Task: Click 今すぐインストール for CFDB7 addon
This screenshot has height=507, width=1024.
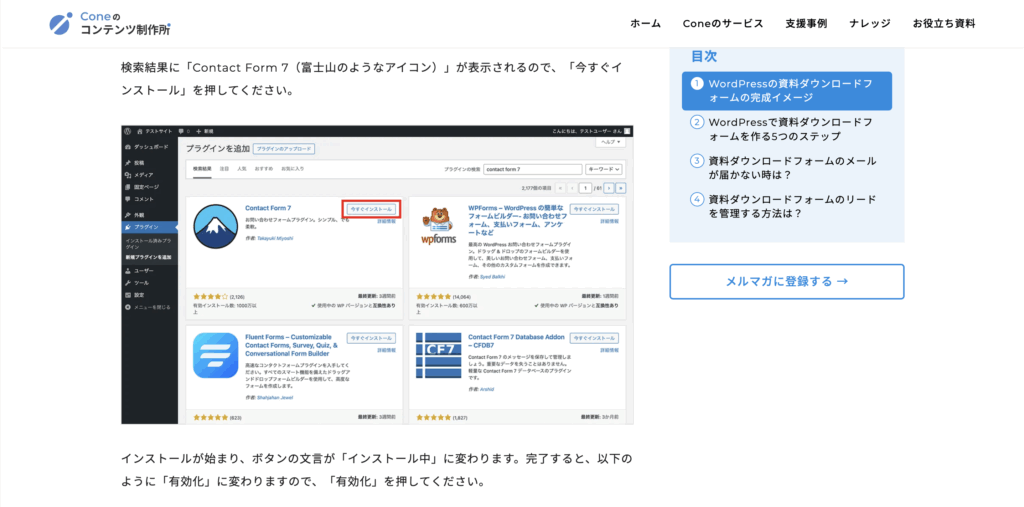Action: click(594, 338)
